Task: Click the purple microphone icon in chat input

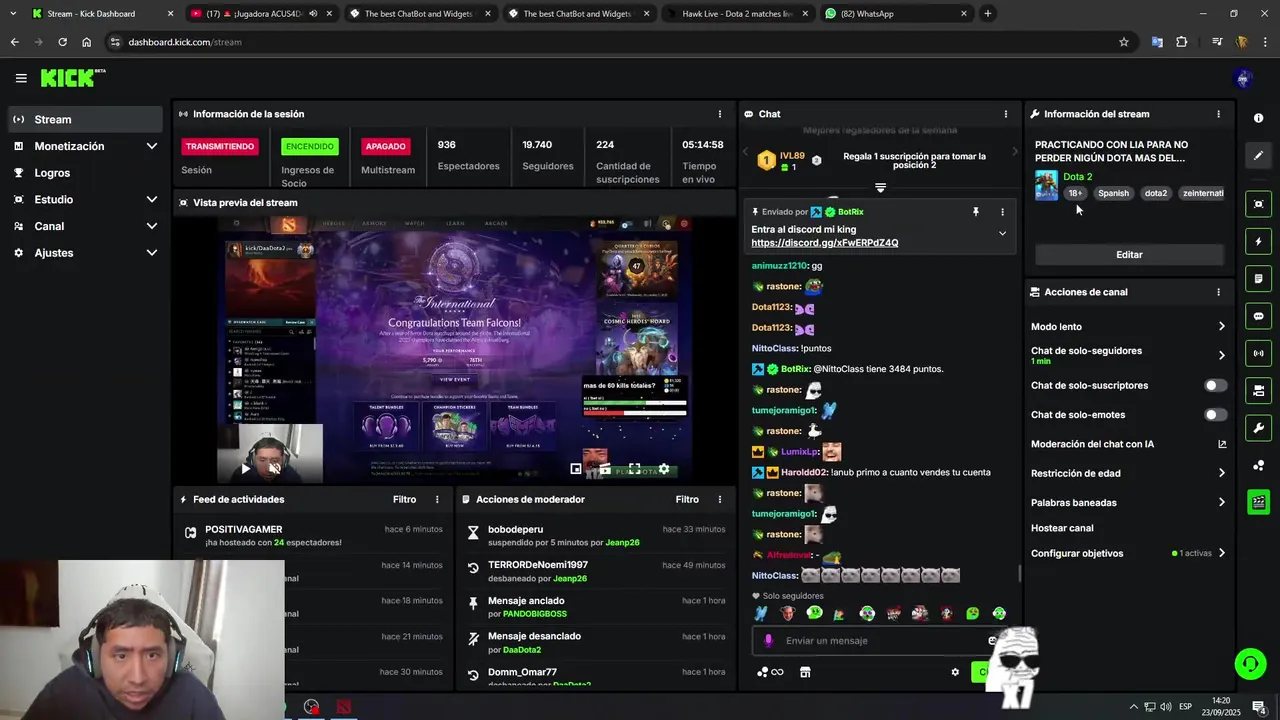Action: click(768, 641)
